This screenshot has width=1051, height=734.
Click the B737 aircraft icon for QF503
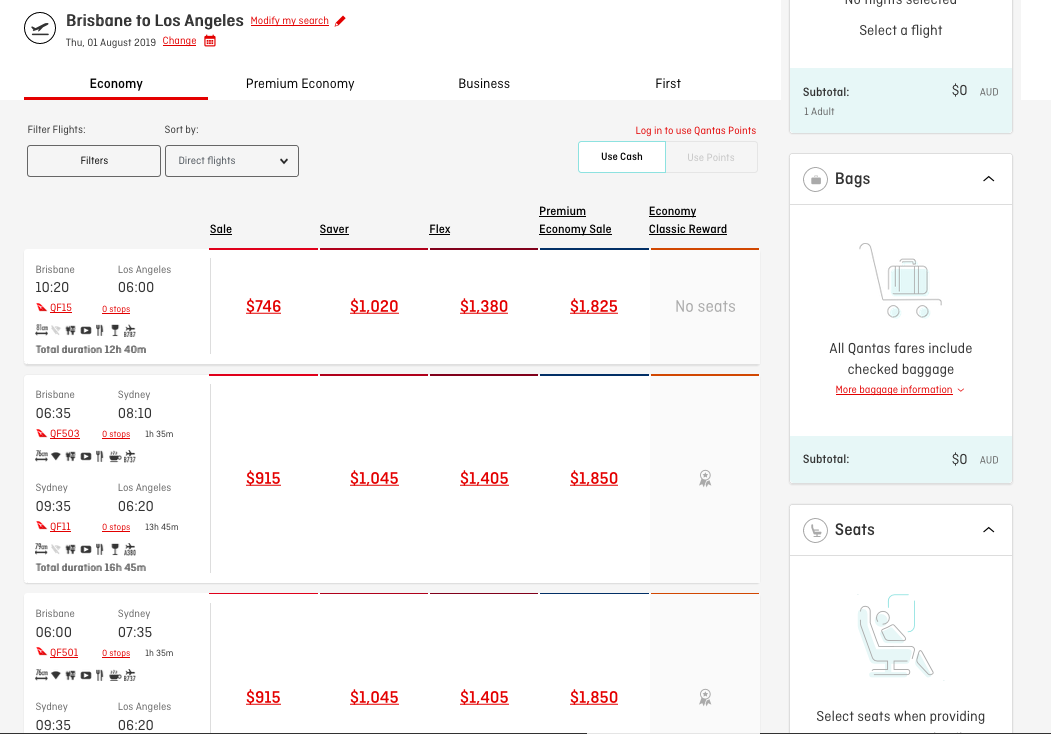[x=130, y=456]
